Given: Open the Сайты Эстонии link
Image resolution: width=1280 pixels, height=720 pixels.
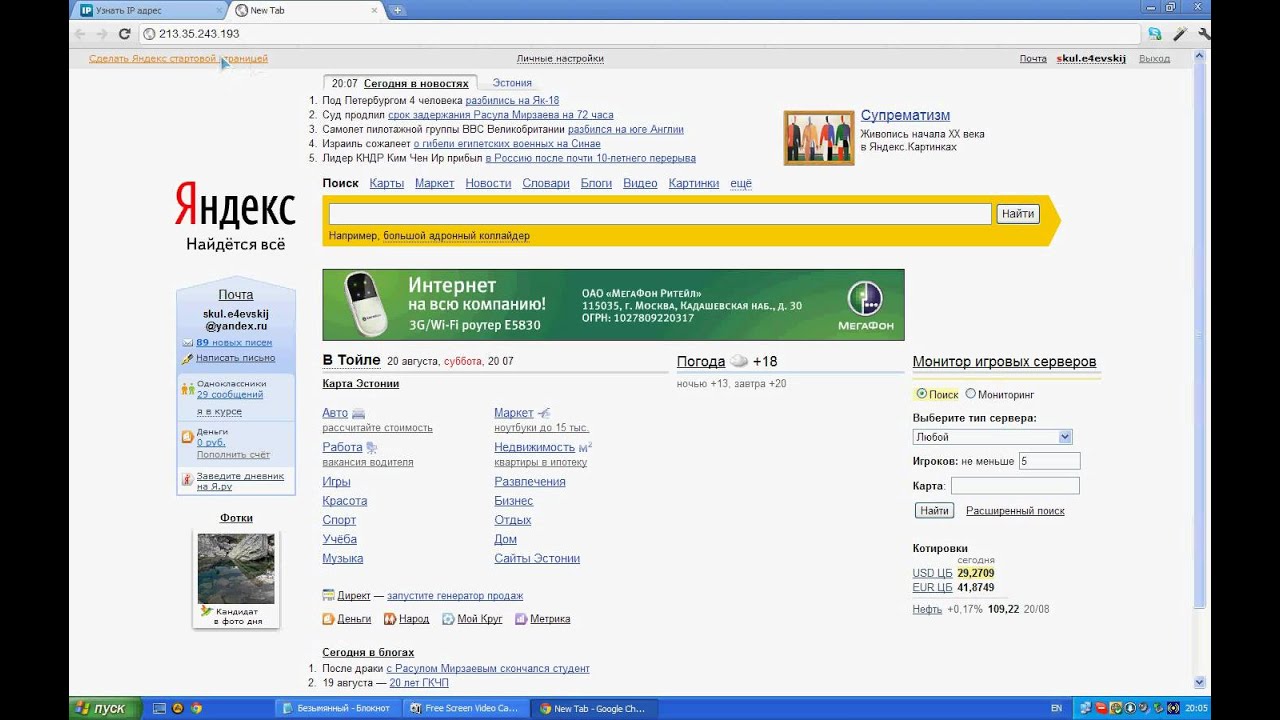Looking at the screenshot, I should point(537,558).
